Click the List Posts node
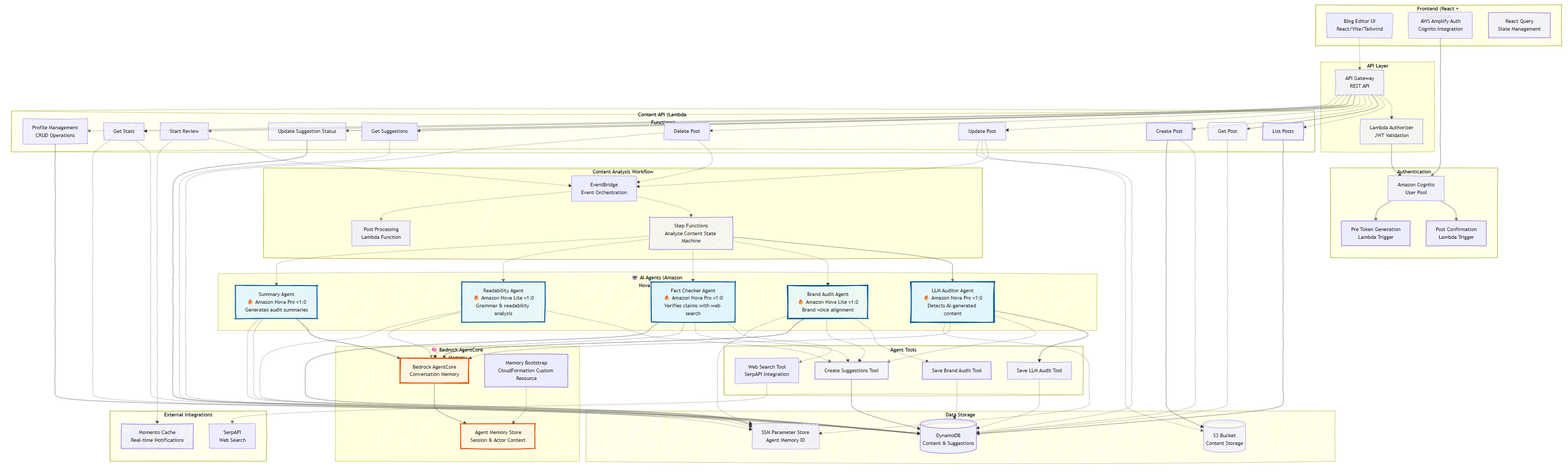This screenshot has width=1568, height=474. 1282,131
